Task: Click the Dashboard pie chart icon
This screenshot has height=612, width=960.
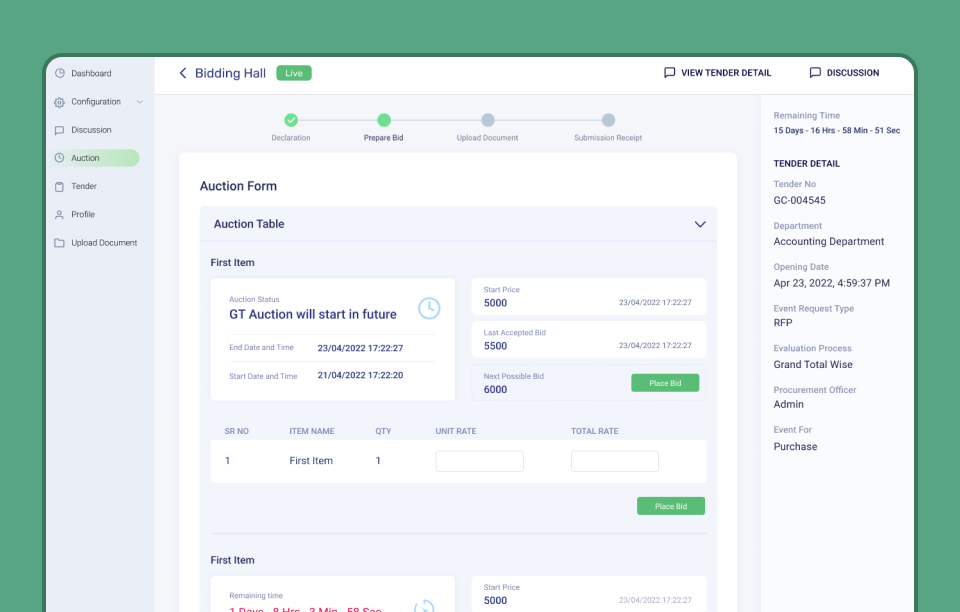Action: 59,73
